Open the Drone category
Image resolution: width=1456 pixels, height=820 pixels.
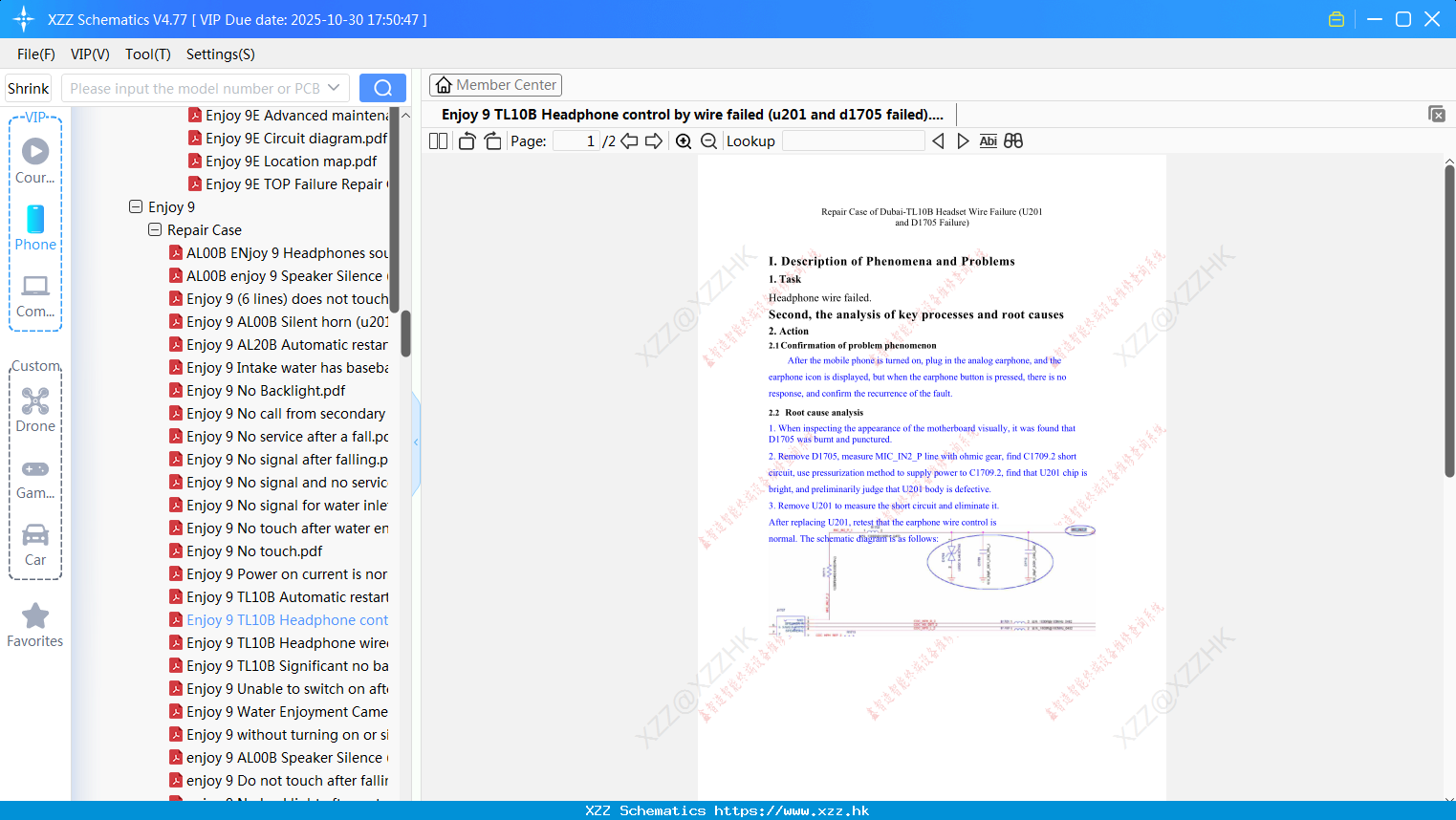tap(35, 410)
